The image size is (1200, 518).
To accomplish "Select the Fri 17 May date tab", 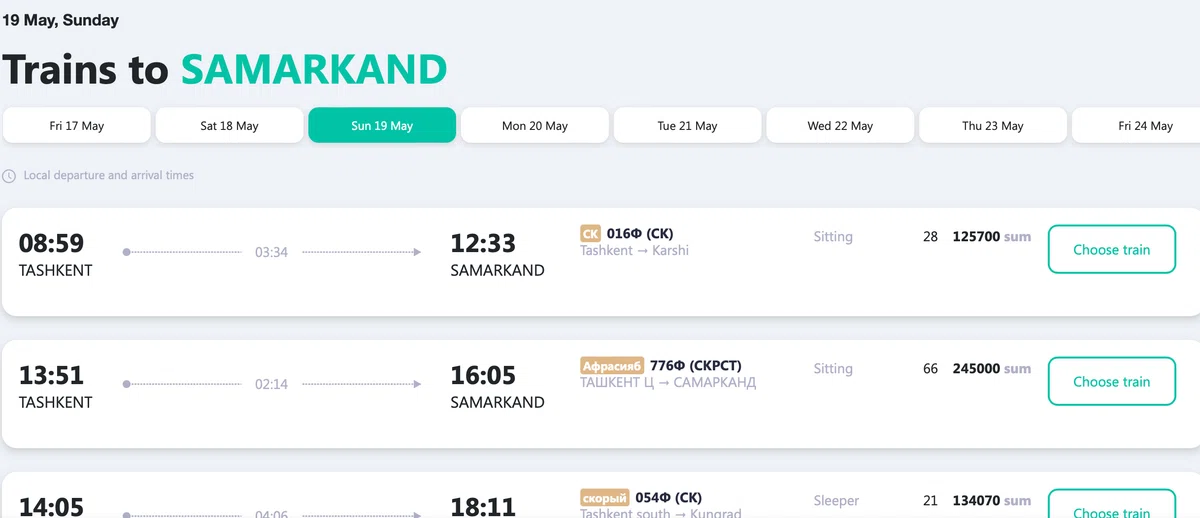I will [x=77, y=126].
